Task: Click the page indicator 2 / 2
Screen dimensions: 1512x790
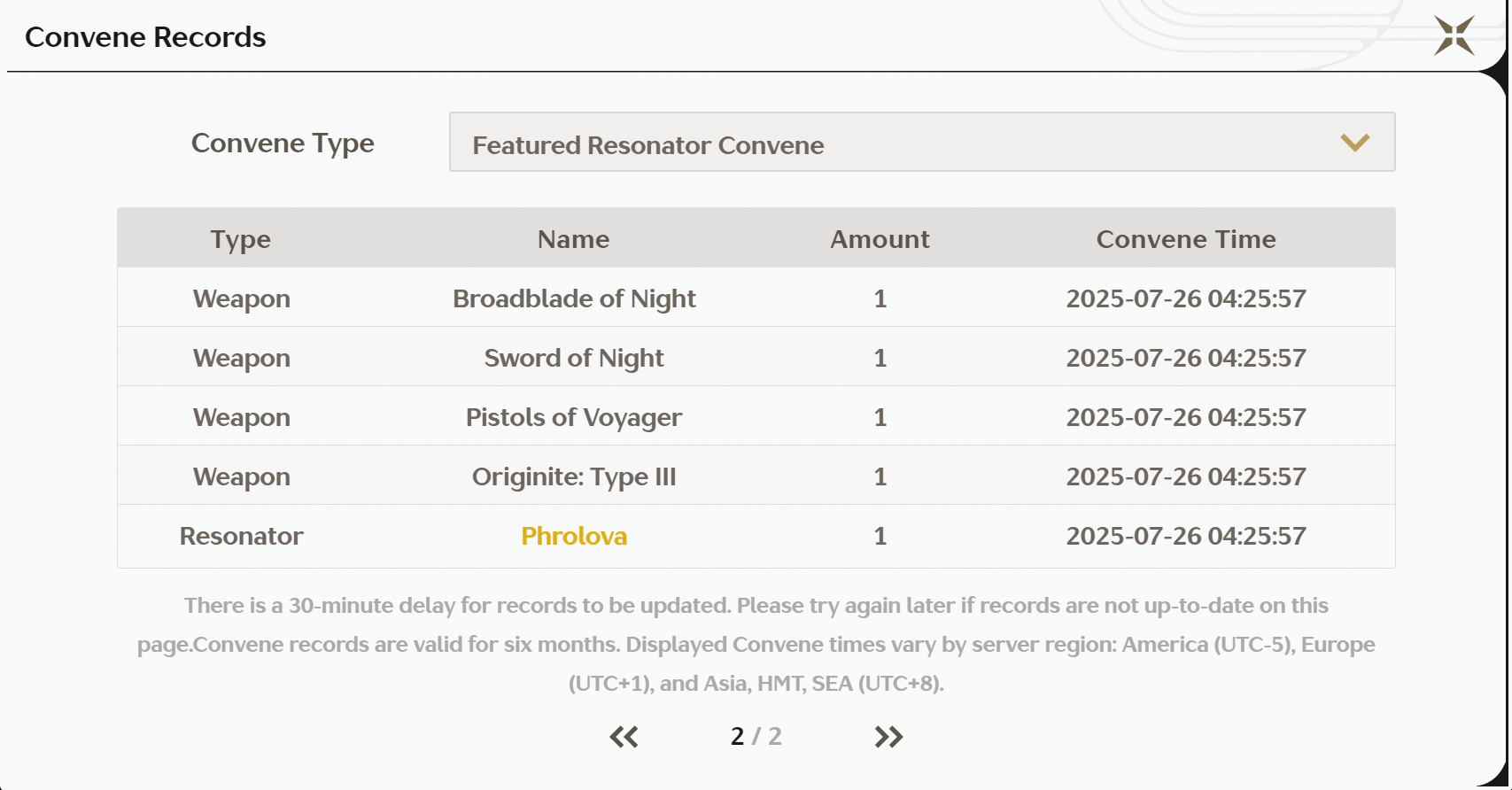Action: tap(756, 737)
